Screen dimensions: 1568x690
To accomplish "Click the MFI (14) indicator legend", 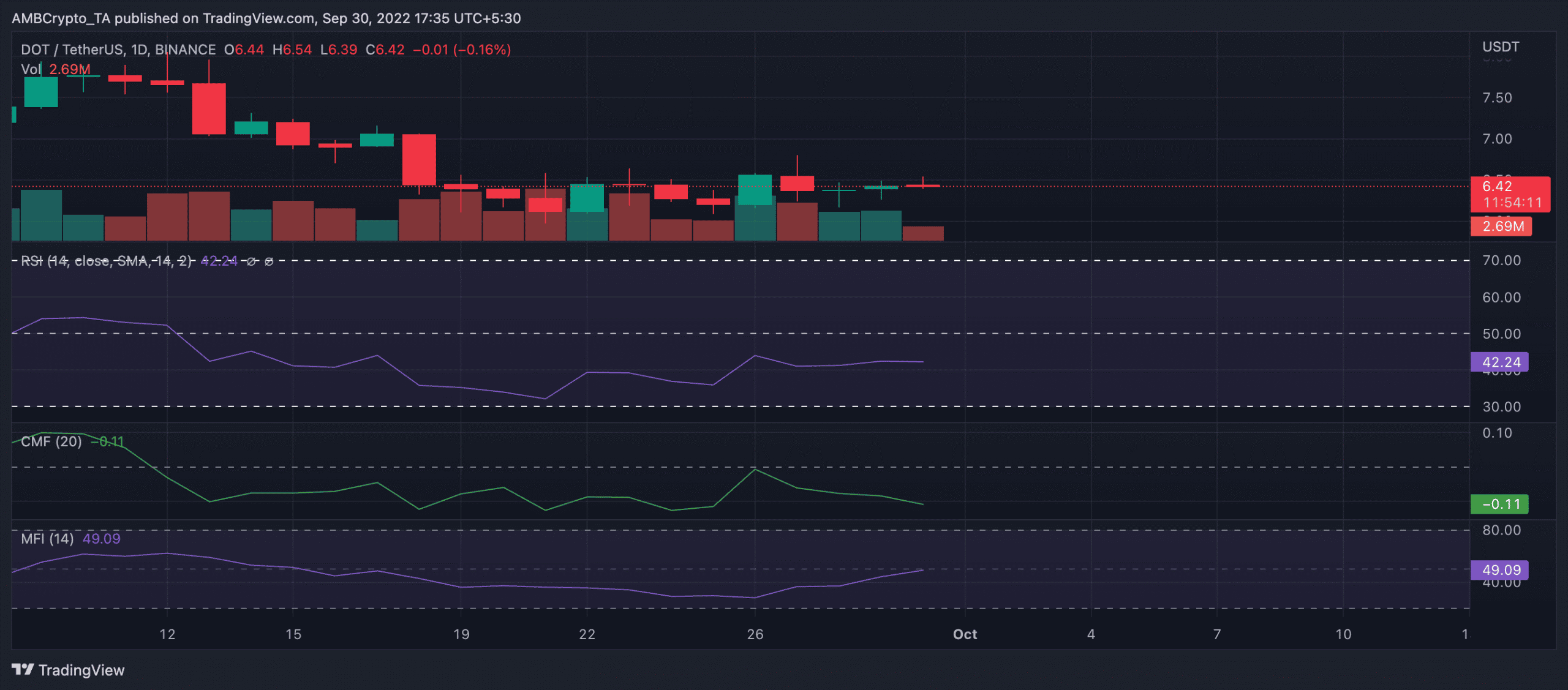I will click(47, 539).
